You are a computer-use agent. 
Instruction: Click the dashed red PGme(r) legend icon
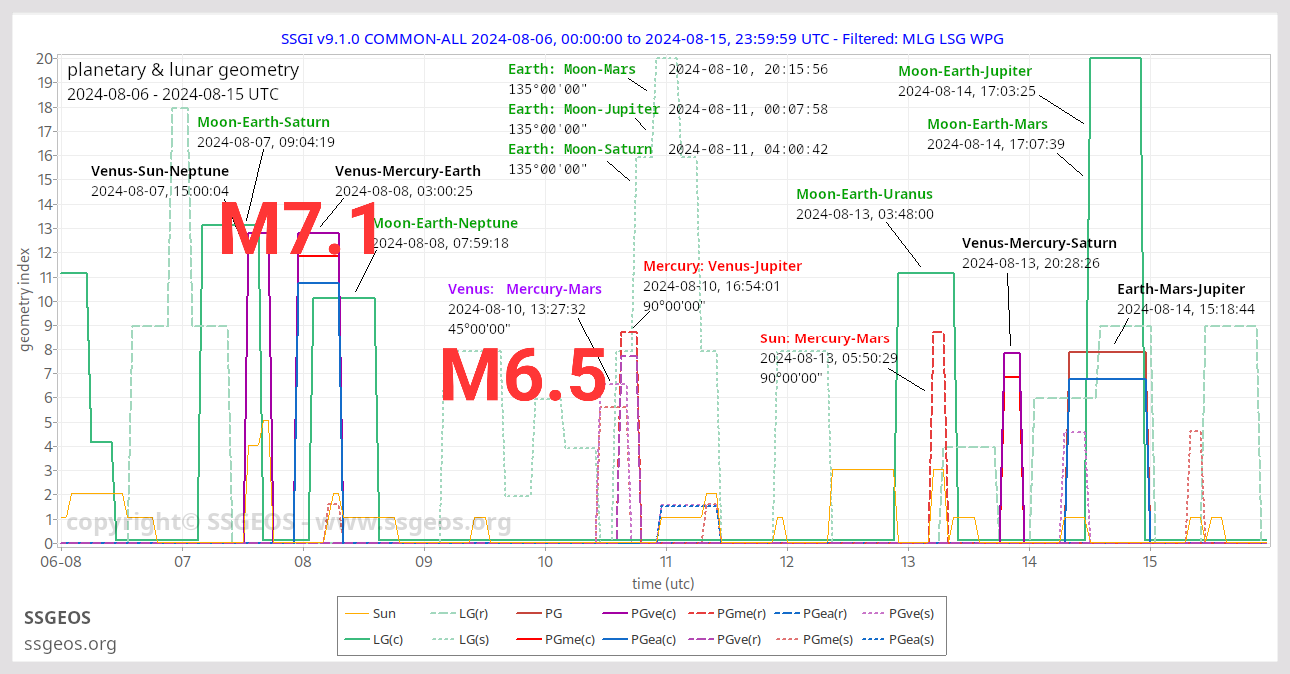[700, 613]
